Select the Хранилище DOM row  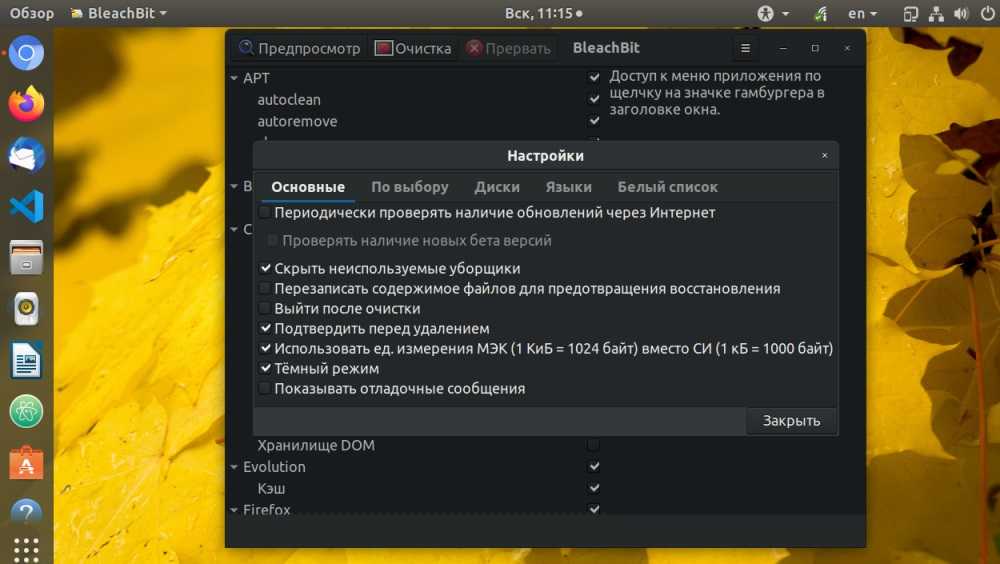pos(415,445)
